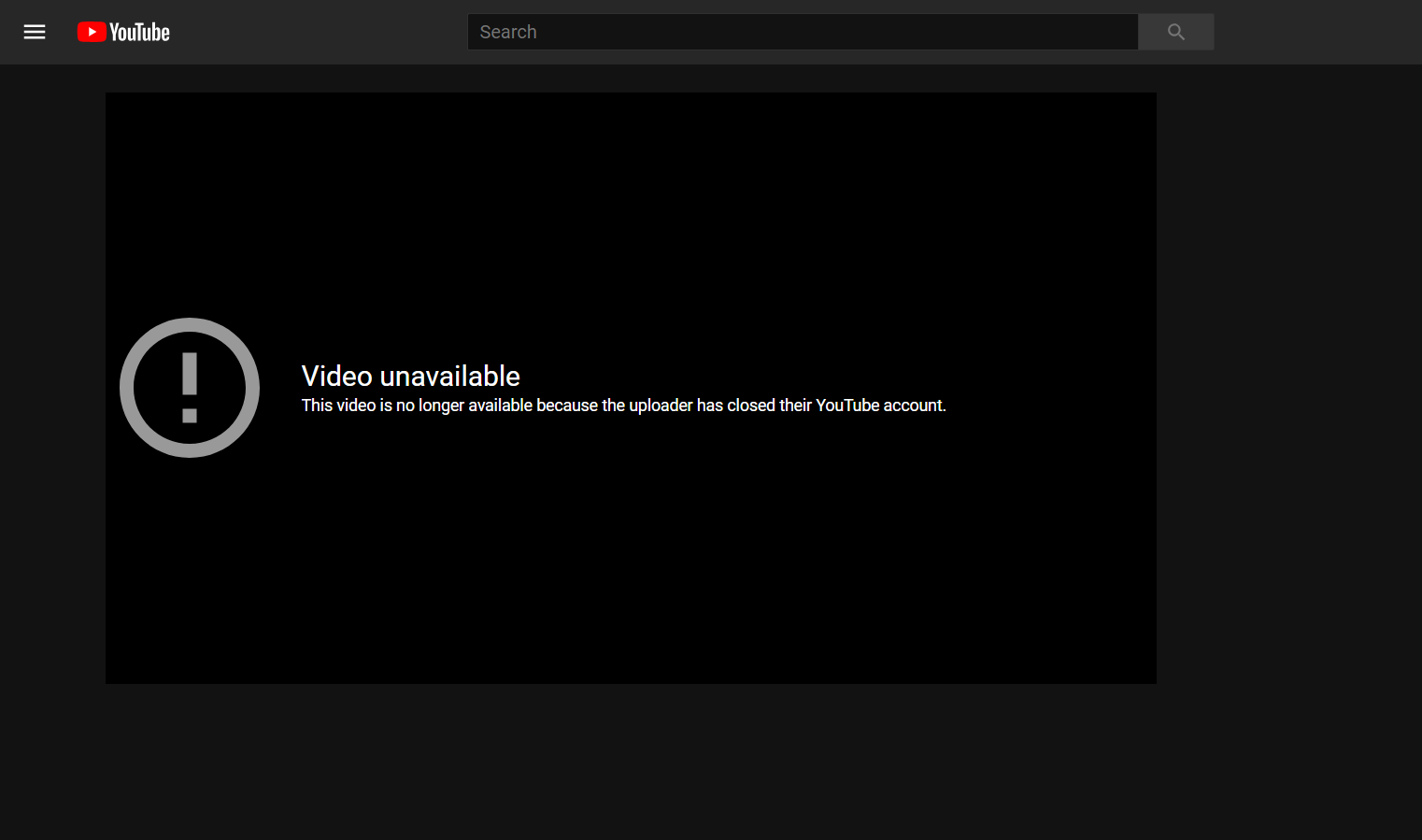This screenshot has height=840, width=1422.
Task: Select the uploader closed account message
Action: pos(623,406)
